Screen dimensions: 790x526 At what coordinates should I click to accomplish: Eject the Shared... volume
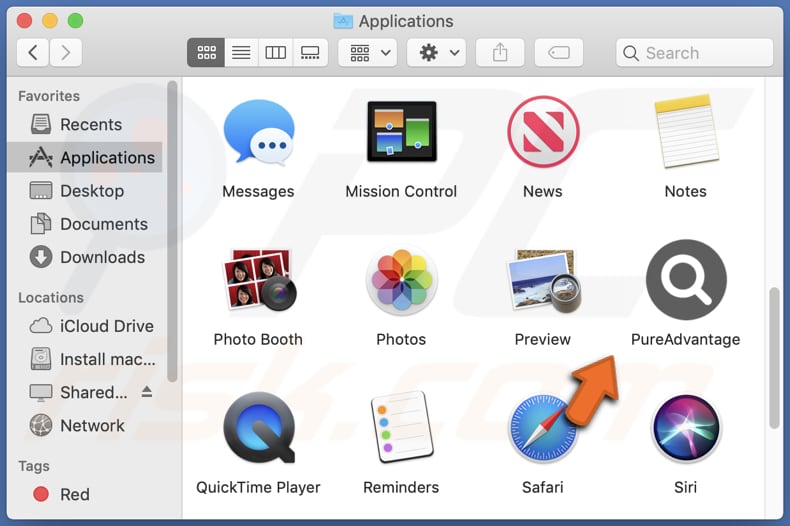coord(147,391)
